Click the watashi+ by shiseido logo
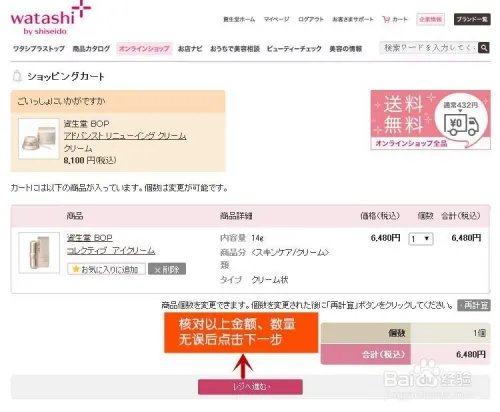The image size is (500, 412). (50, 18)
